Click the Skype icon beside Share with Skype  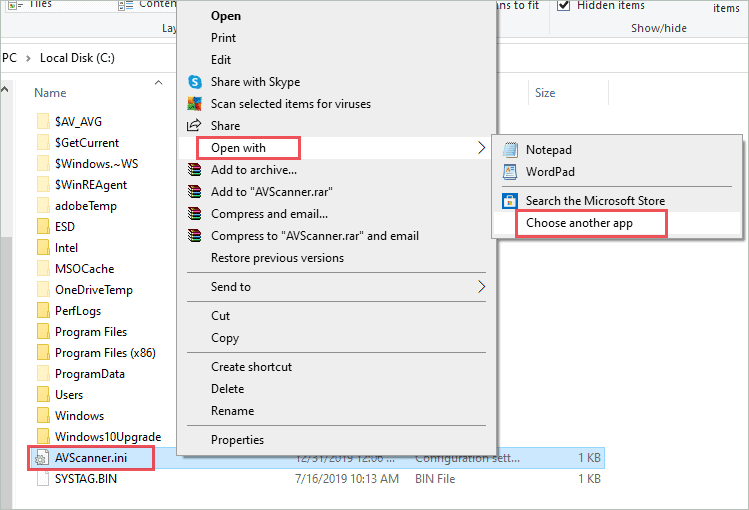pos(193,82)
